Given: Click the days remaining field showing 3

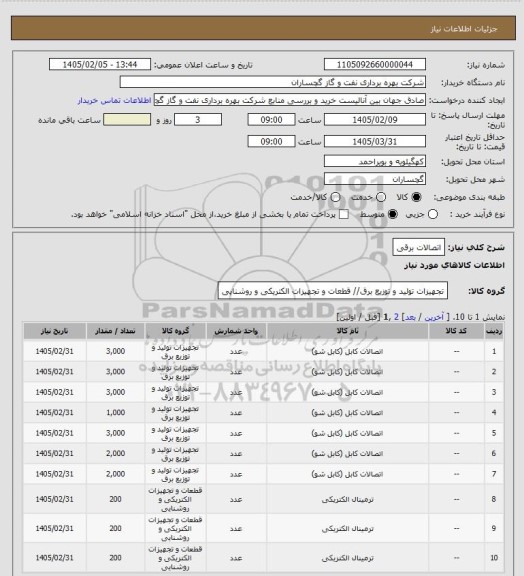Looking at the screenshot, I should coord(198,120).
